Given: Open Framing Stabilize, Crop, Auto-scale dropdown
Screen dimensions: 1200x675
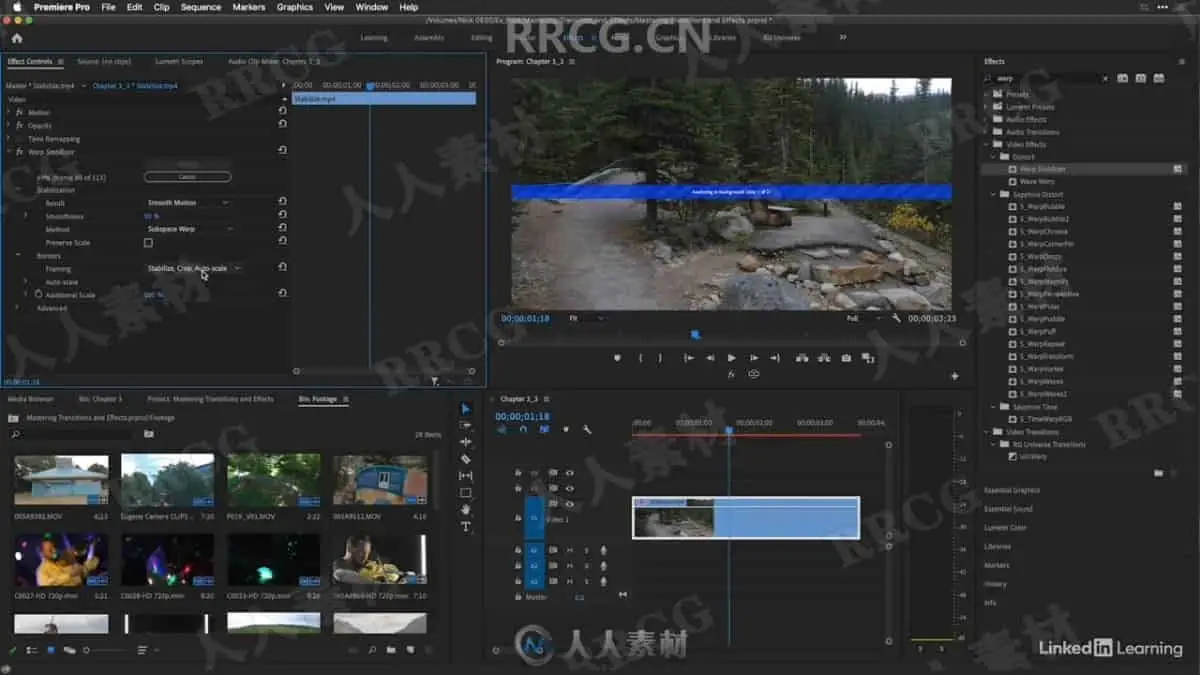Looking at the screenshot, I should click(x=194, y=268).
